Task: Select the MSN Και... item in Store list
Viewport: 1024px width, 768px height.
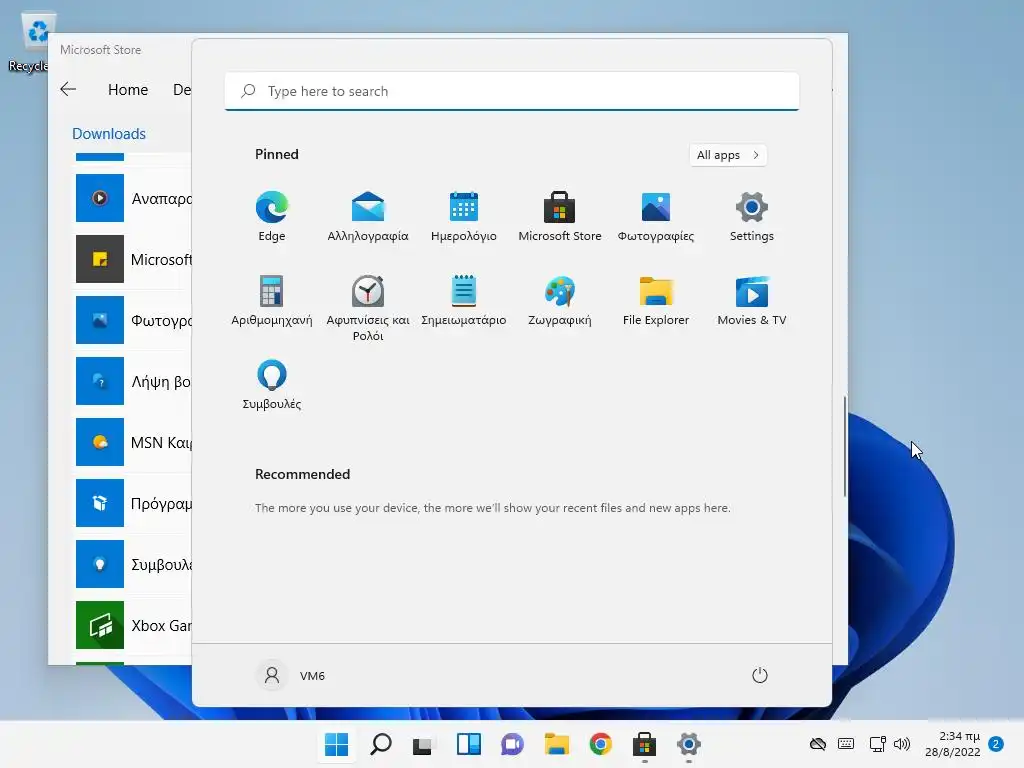Action: (134, 442)
